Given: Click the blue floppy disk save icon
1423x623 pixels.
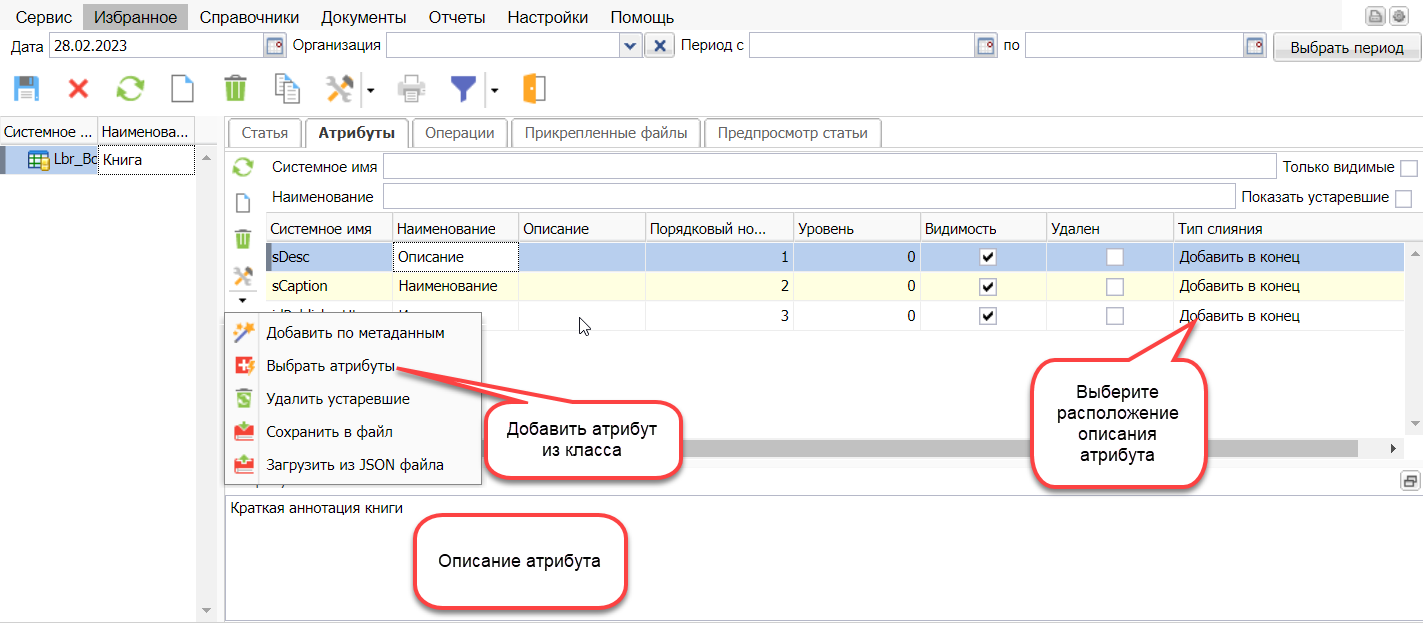Looking at the screenshot, I should (26, 89).
